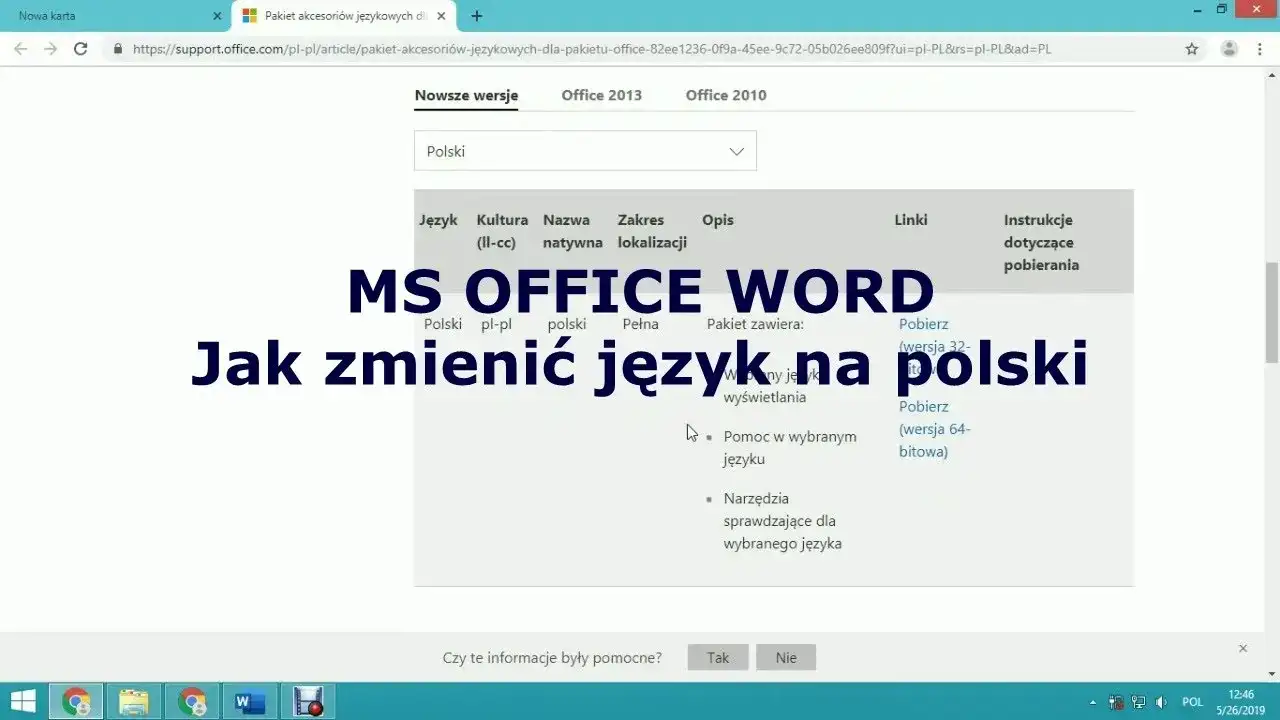Viewport: 1280px width, 720px height.
Task: Answer 'Nie' to the helpfulness question
Action: (786, 657)
